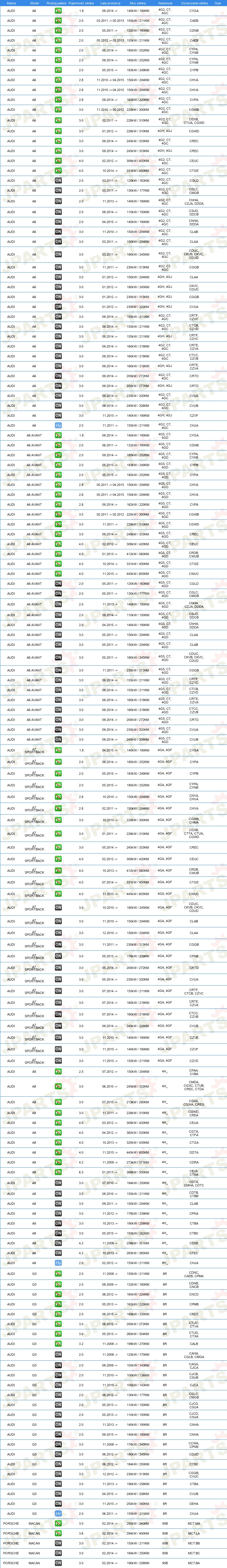Image resolution: width=227 pixels, height=1568 pixels.
Task: Select the petrol icon in Macan MCT.LA row
Action: pos(58,1533)
